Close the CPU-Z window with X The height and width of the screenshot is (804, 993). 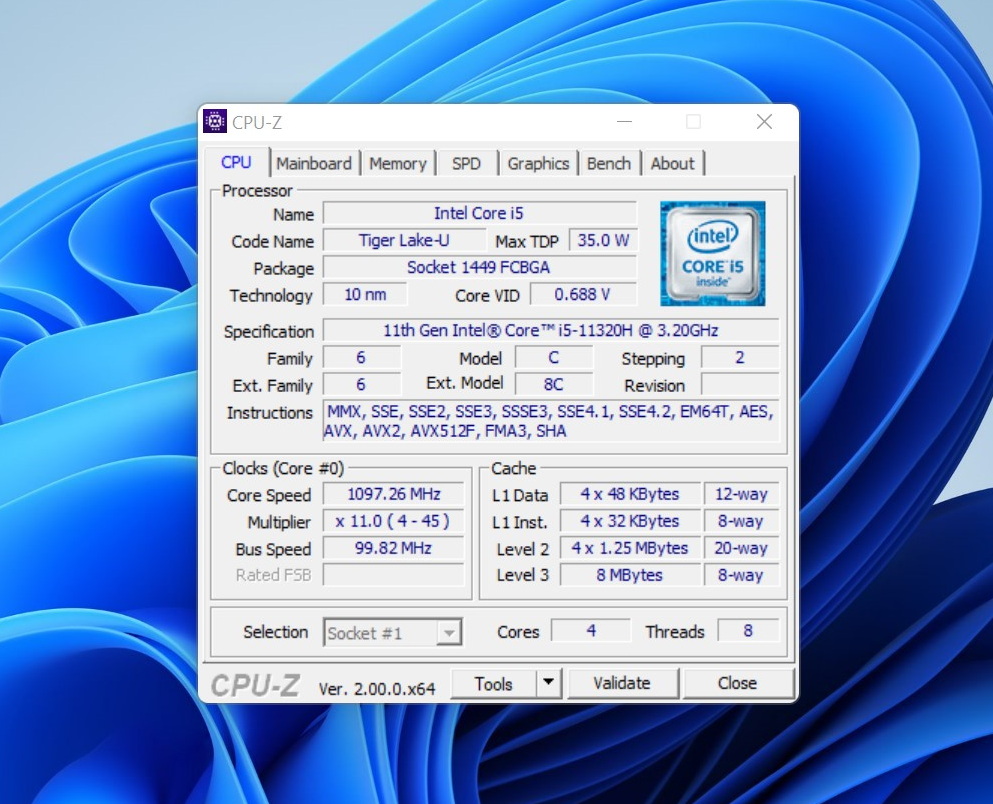tap(764, 122)
